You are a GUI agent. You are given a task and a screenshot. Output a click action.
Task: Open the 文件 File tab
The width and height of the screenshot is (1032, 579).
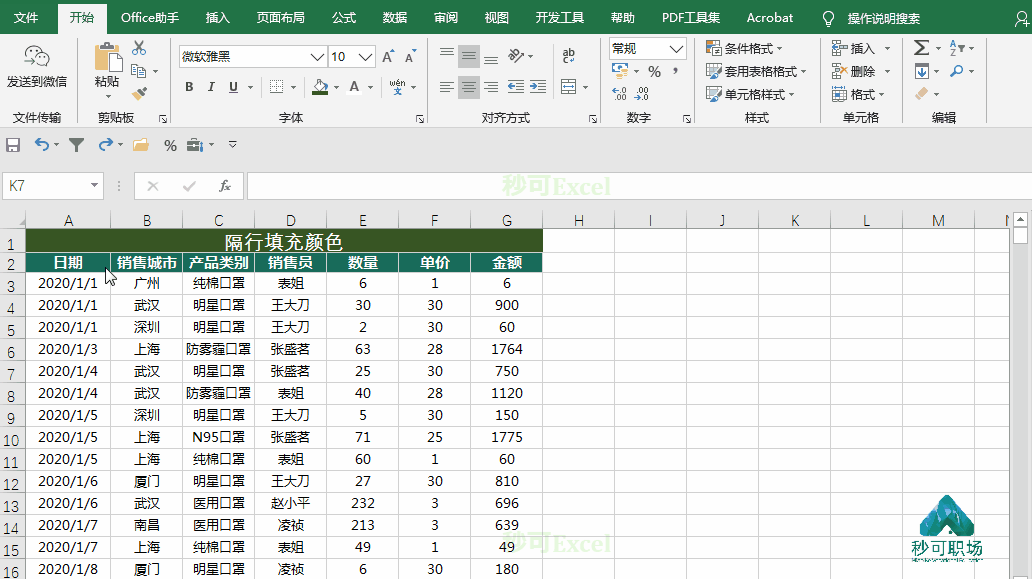click(x=26, y=18)
